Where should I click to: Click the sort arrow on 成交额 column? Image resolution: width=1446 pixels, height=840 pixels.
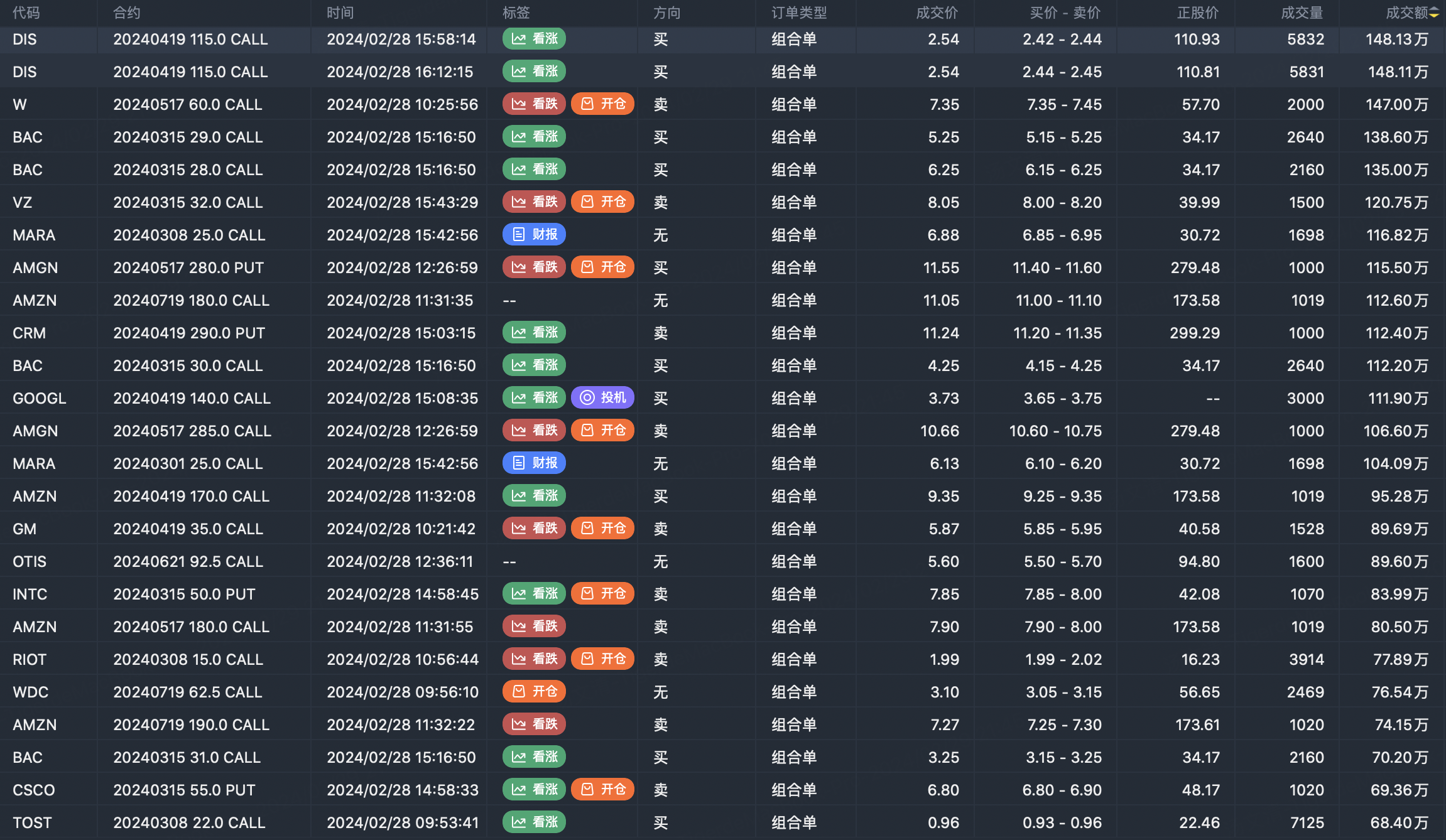(1434, 13)
